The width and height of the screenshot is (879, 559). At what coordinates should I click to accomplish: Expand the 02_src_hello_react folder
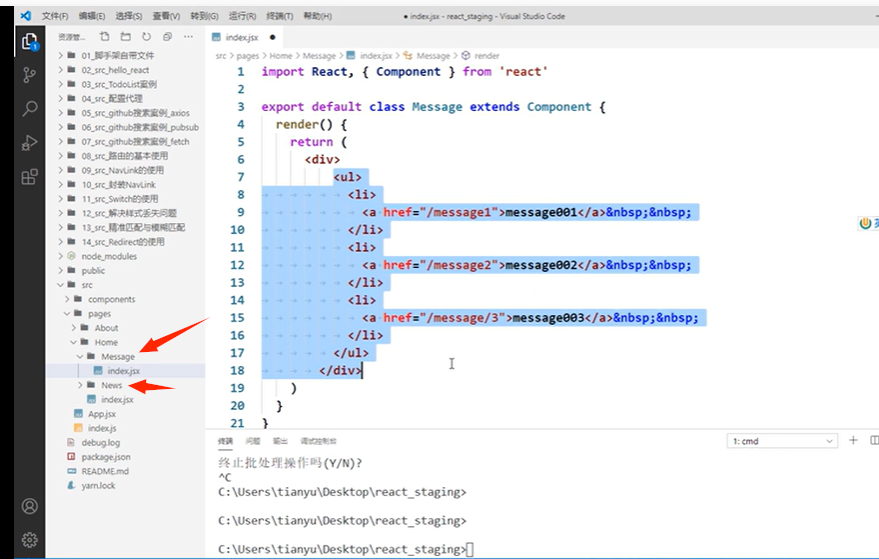pyautogui.click(x=126, y=70)
